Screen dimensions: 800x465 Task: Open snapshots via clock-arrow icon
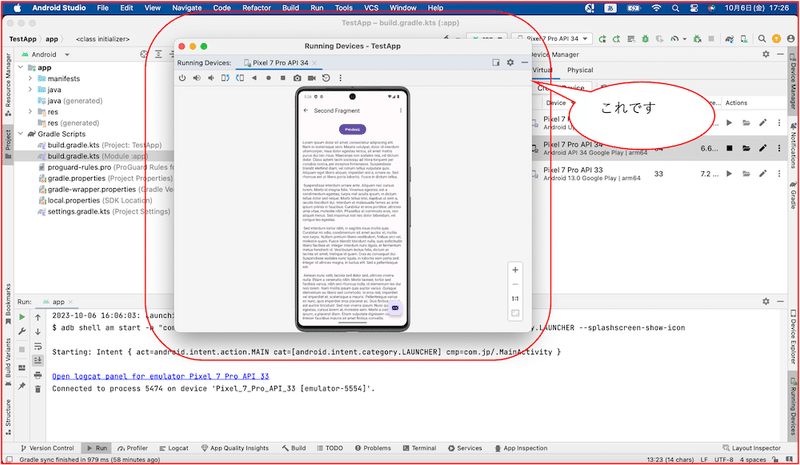click(x=326, y=78)
